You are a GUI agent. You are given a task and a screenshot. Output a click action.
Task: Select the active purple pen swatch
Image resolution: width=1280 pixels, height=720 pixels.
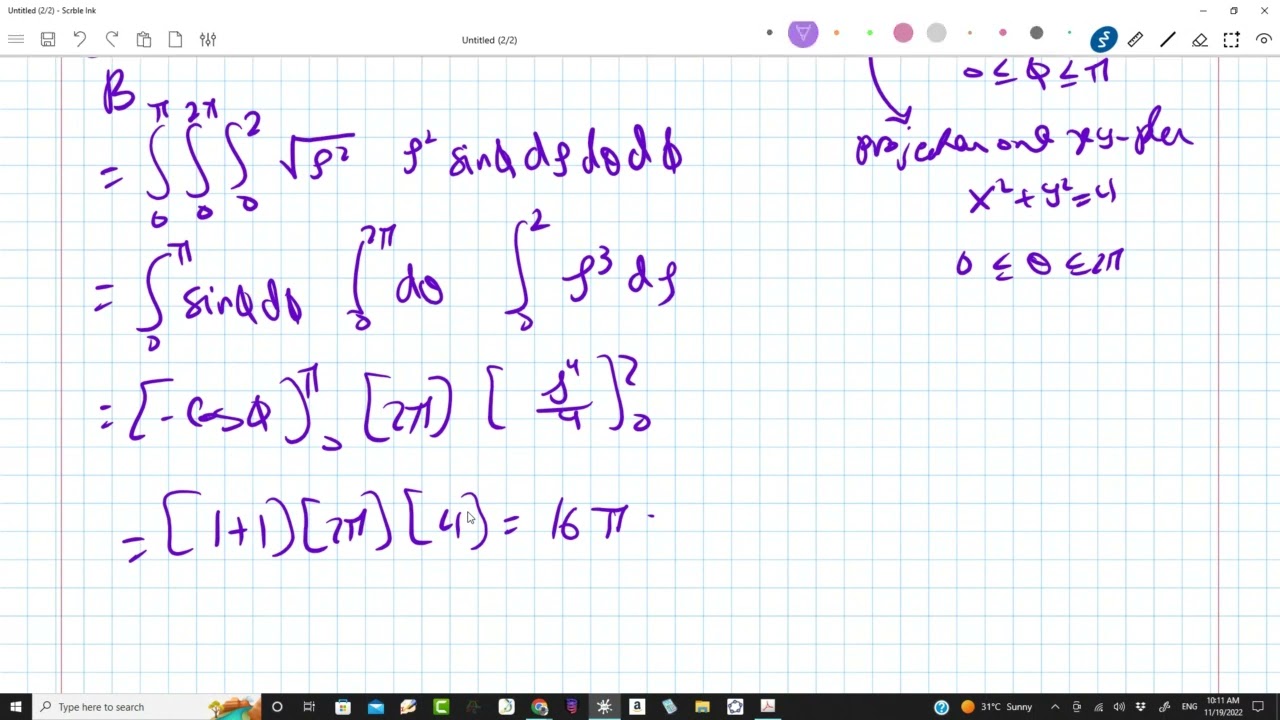click(x=803, y=33)
